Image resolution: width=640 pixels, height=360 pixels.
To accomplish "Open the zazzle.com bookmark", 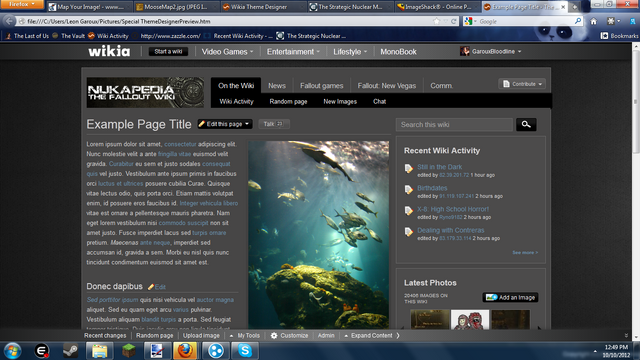I will (167, 36).
